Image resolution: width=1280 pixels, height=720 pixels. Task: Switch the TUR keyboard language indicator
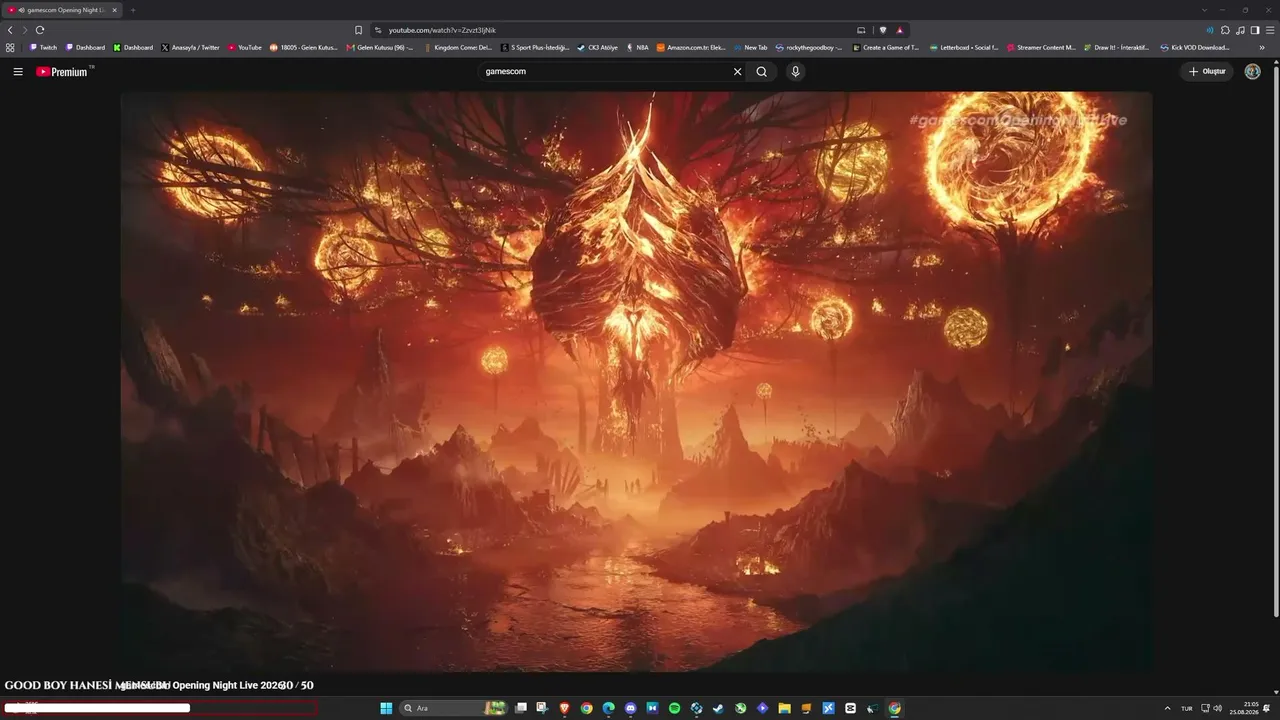click(x=1187, y=708)
